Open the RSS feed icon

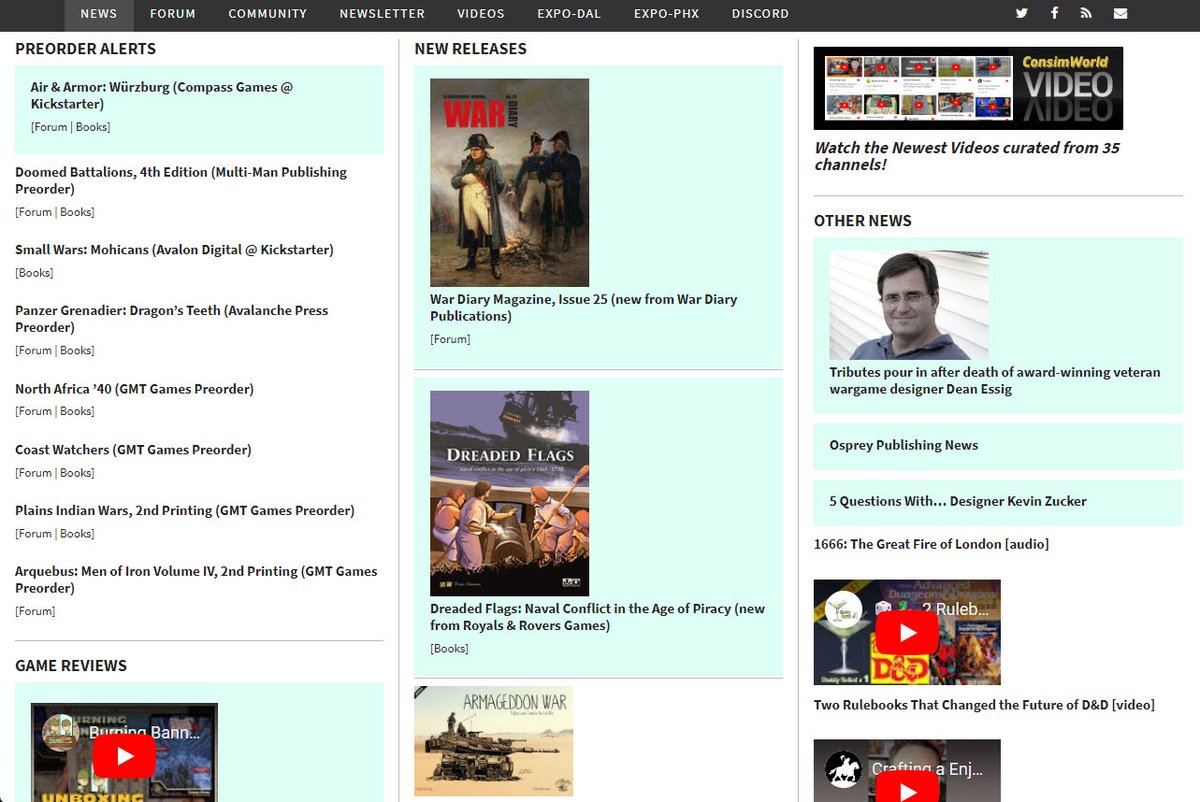tap(1086, 13)
